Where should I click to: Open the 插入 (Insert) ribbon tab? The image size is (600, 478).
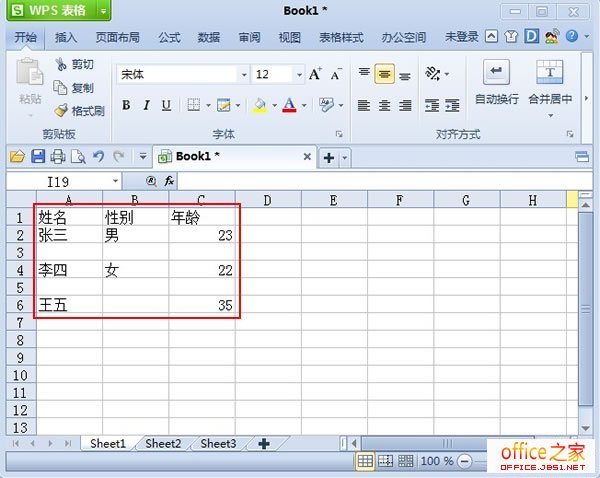pos(66,38)
